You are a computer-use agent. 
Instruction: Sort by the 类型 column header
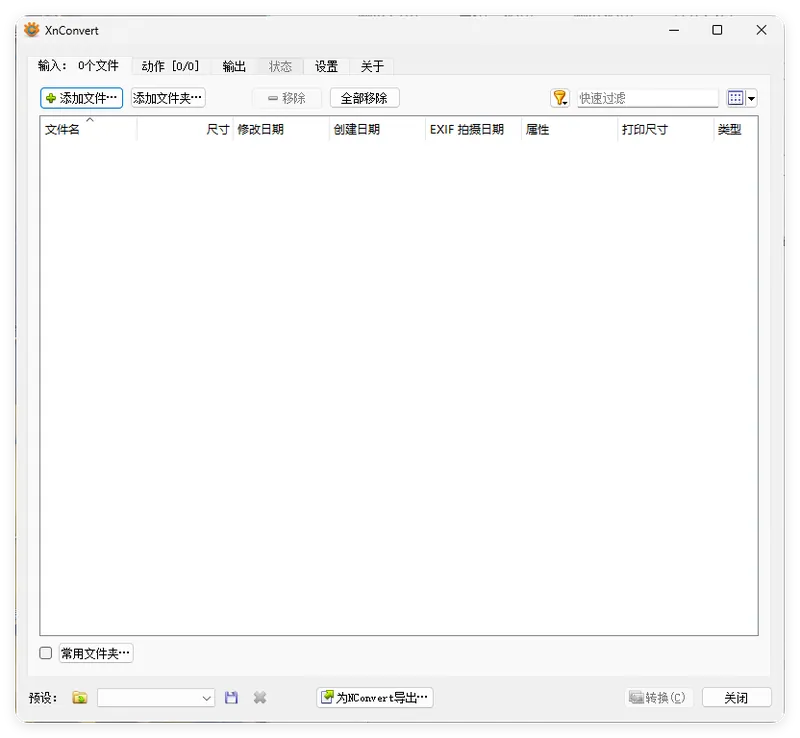click(x=736, y=130)
